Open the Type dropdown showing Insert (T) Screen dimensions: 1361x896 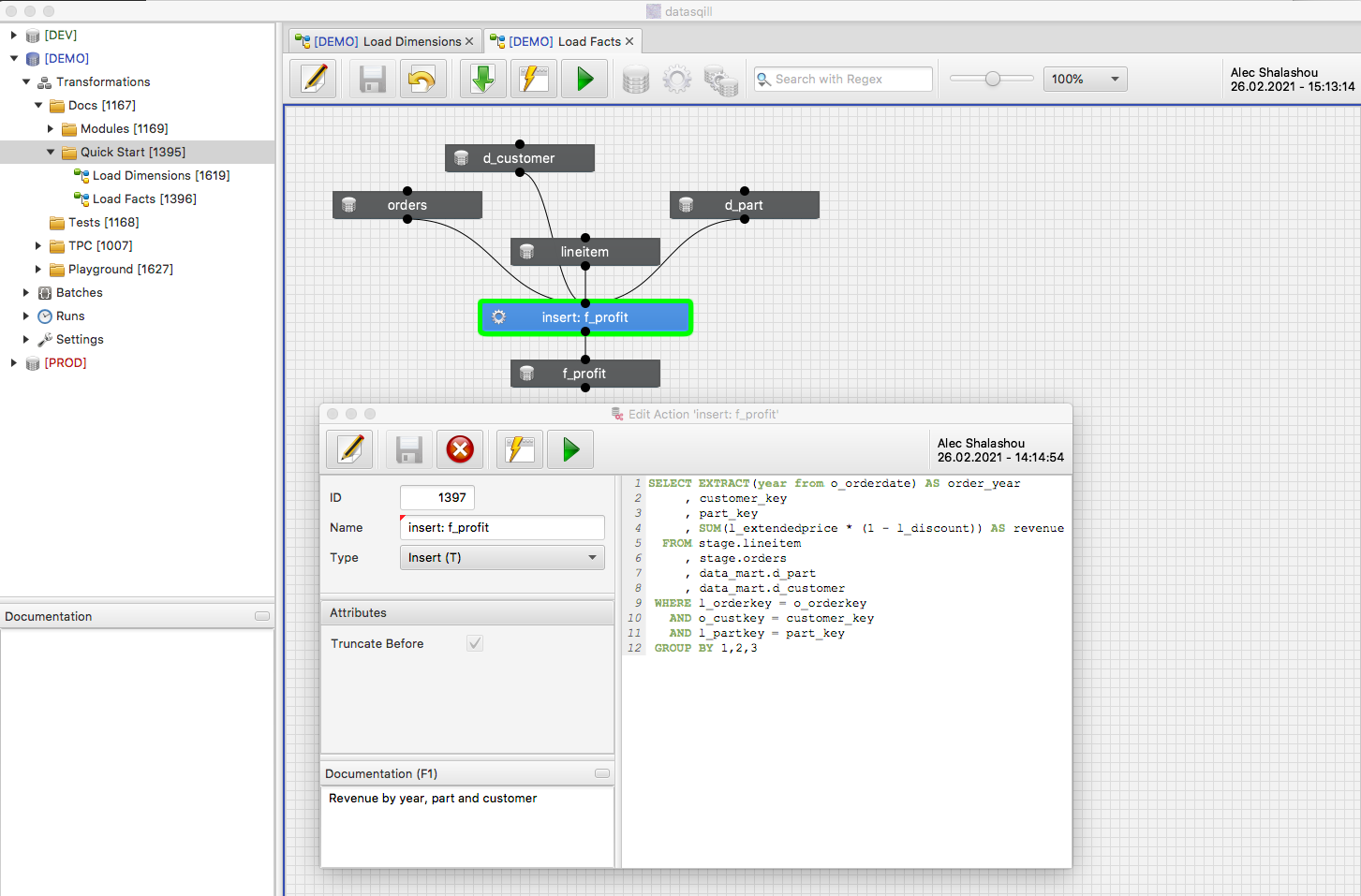pos(501,557)
